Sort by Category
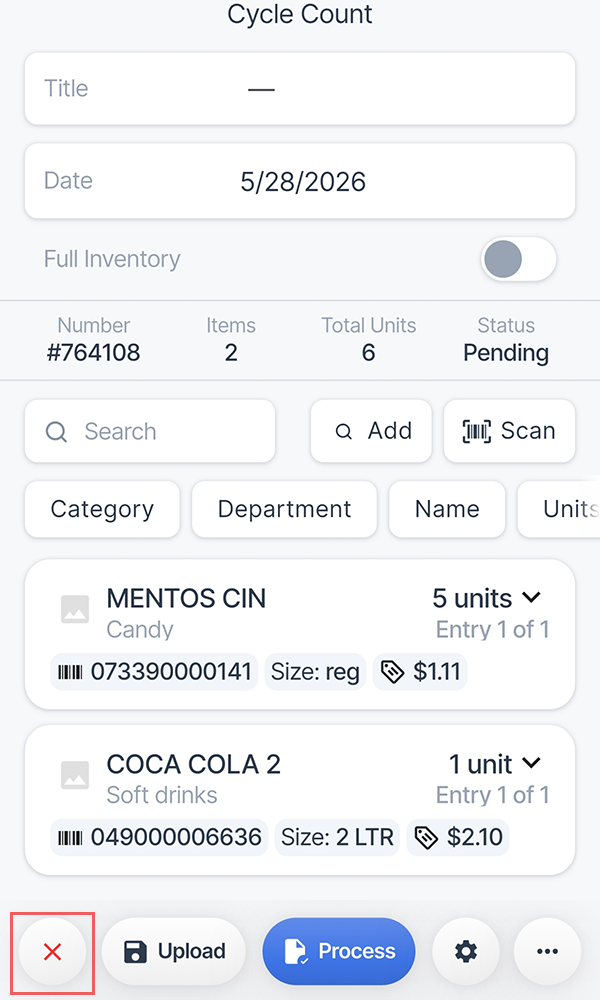 (102, 509)
